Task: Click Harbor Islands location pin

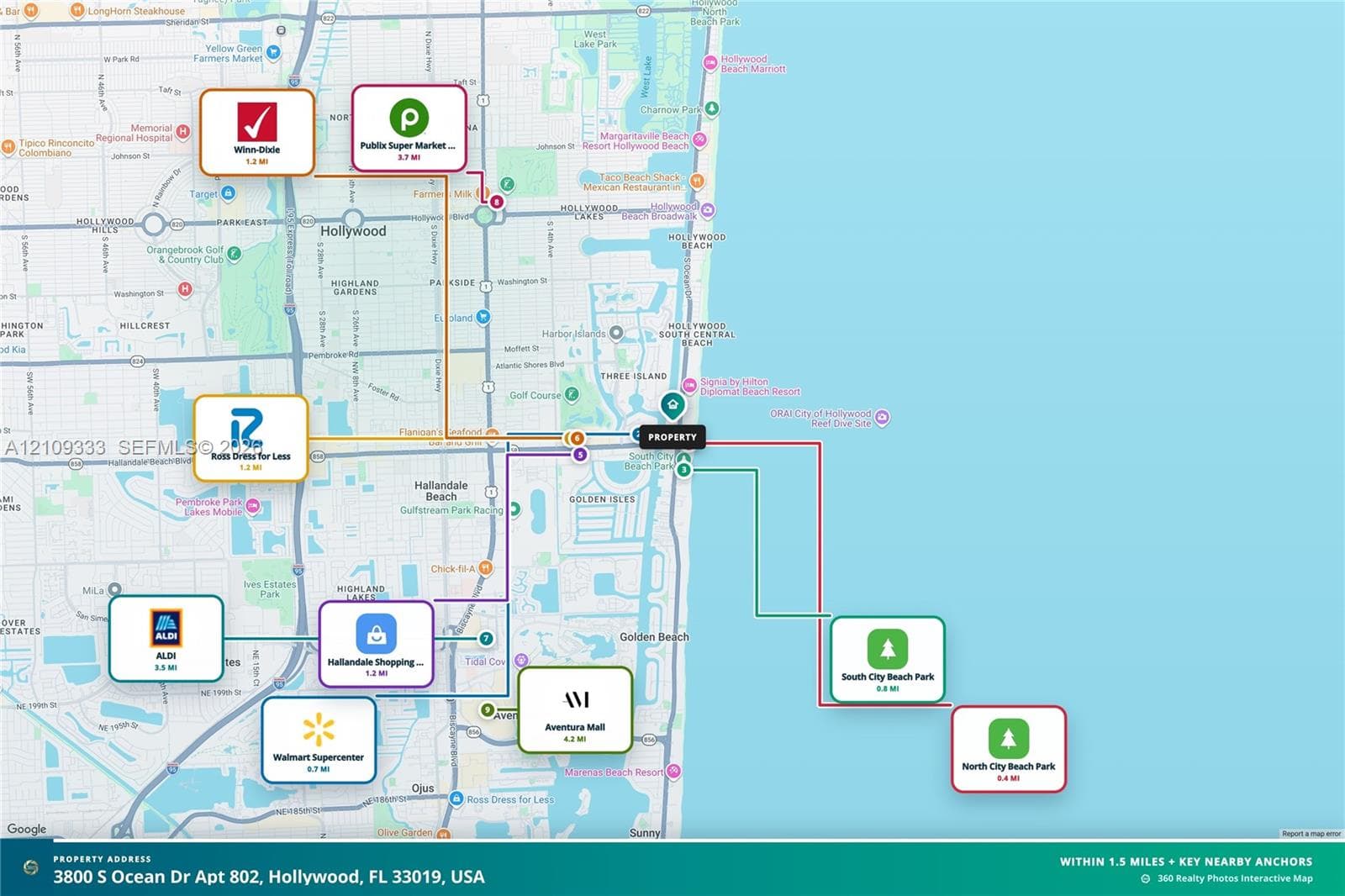Action: pyautogui.click(x=616, y=333)
